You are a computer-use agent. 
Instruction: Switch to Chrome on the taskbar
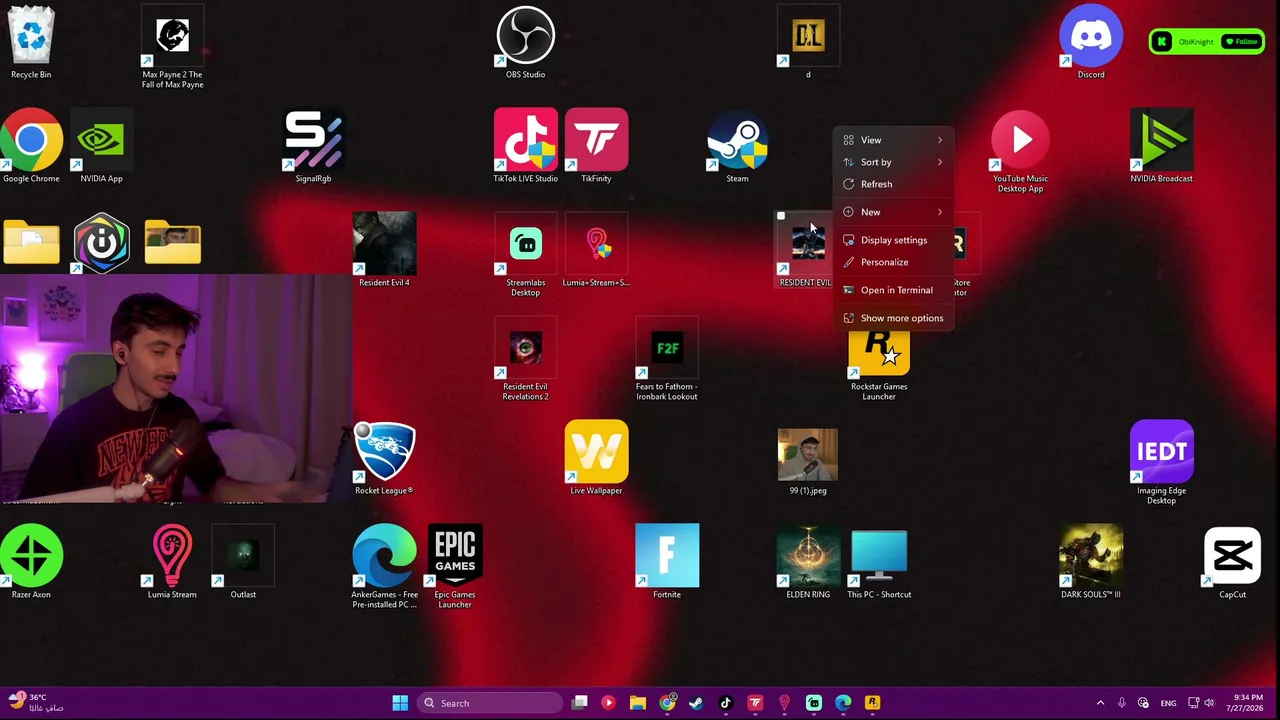click(667, 703)
